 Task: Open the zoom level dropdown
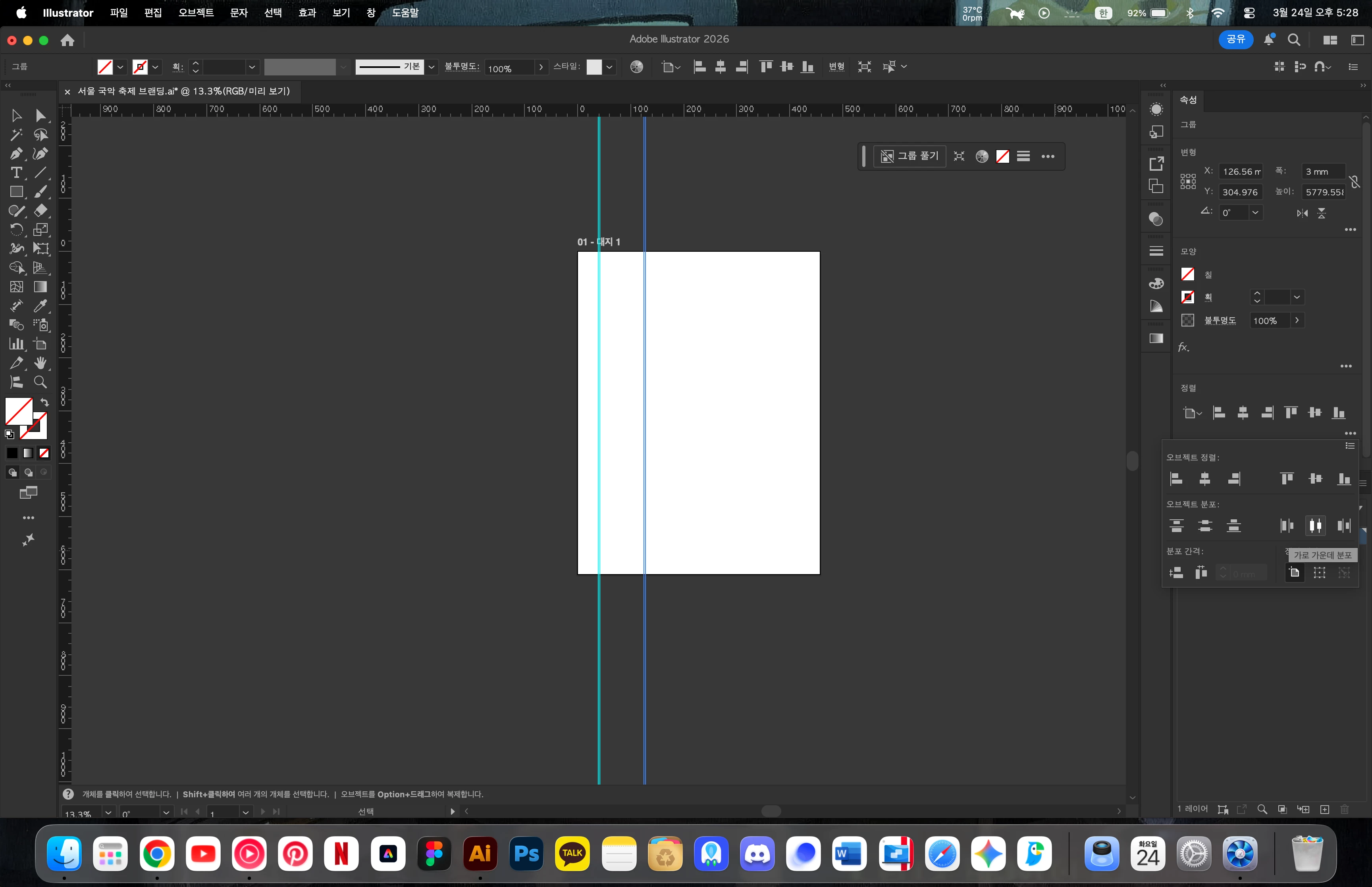(108, 812)
